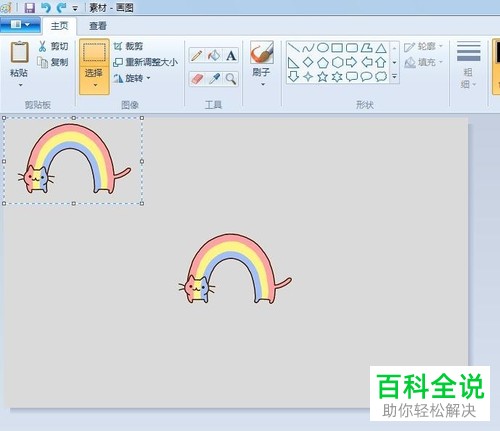Select the oval callout shape
Screen dimensions: 500x431
366,77
